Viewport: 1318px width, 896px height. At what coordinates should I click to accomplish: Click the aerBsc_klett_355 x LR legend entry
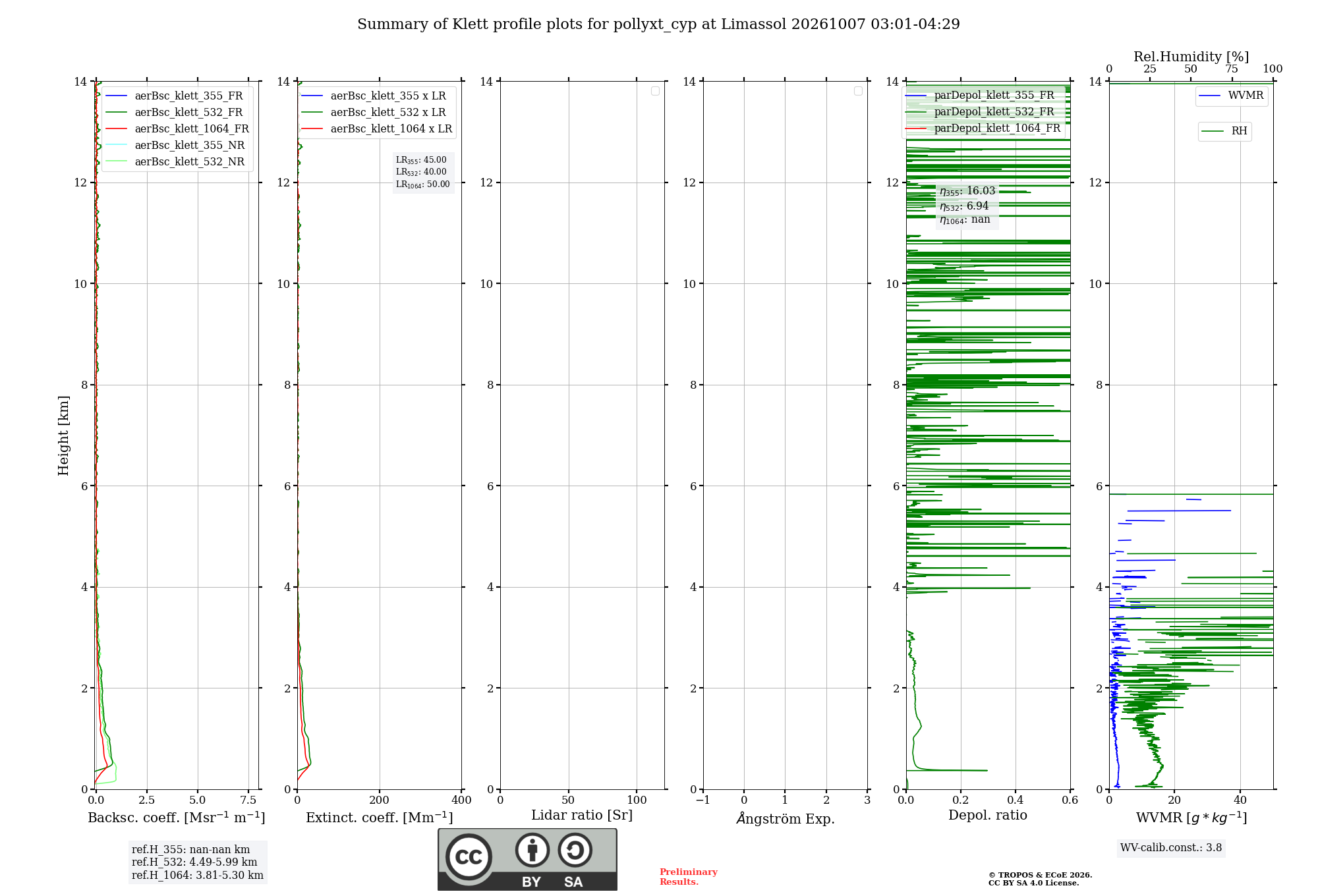click(374, 96)
